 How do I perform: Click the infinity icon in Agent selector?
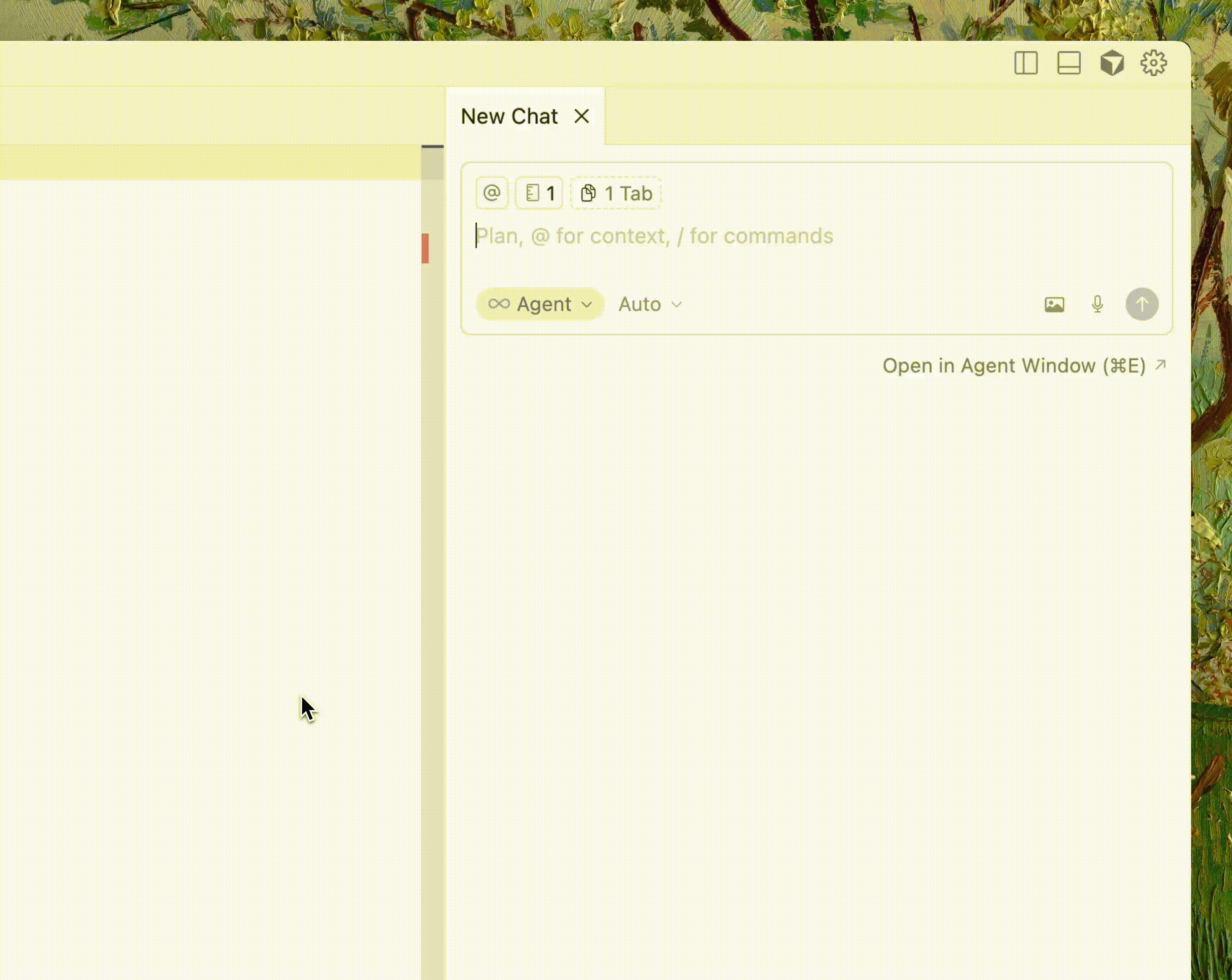coord(499,304)
